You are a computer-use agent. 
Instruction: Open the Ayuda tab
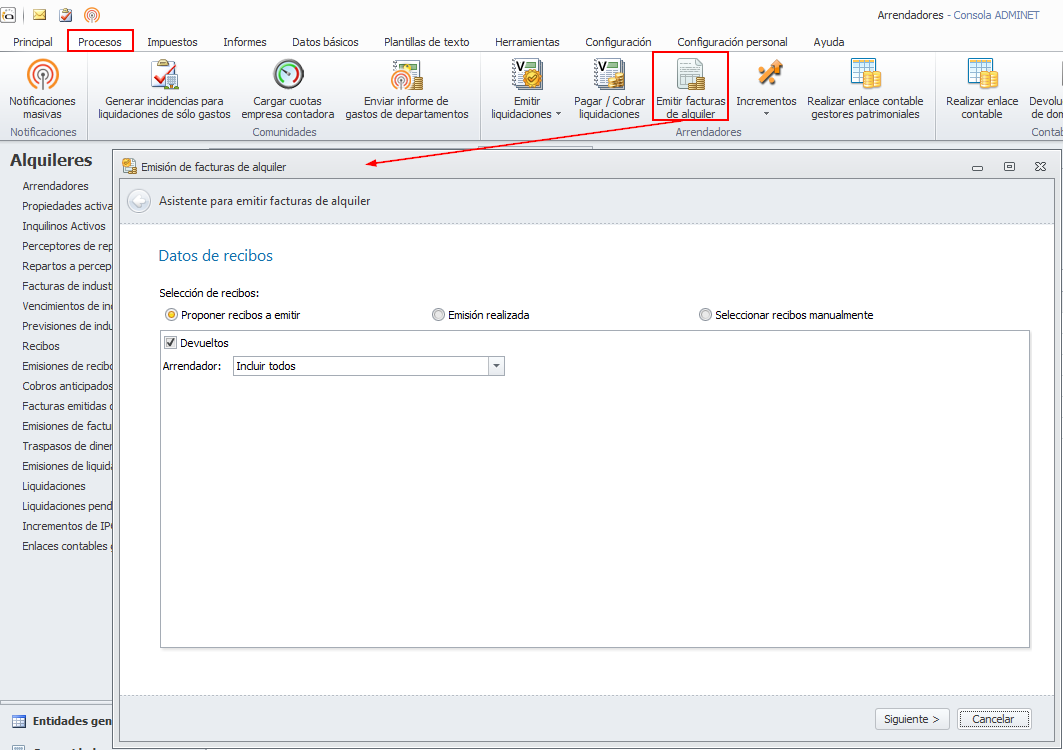(828, 41)
